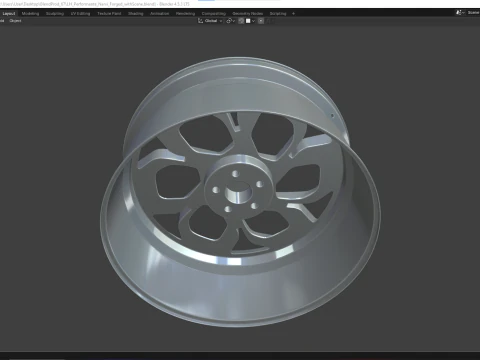Screen dimensions: 480x360
Task: Open the Animation workspace tab
Action: click(160, 14)
